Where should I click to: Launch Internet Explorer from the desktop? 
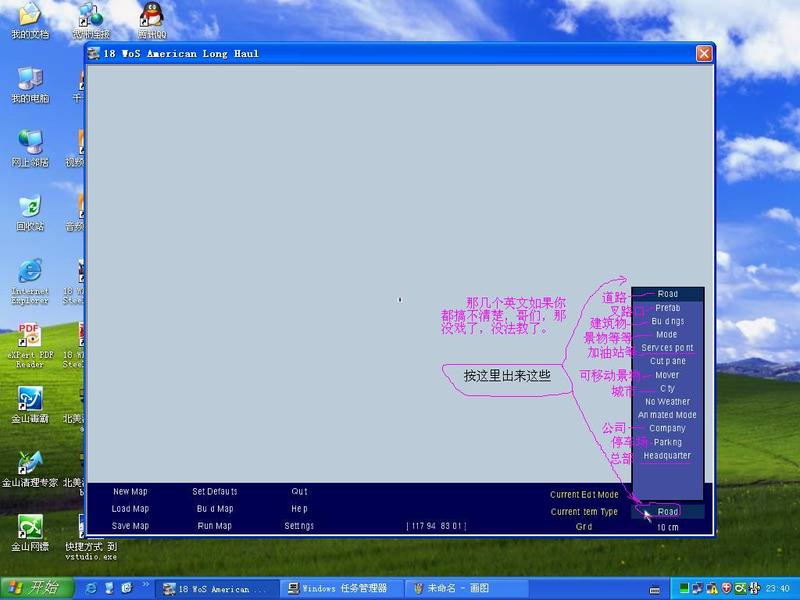pos(30,282)
